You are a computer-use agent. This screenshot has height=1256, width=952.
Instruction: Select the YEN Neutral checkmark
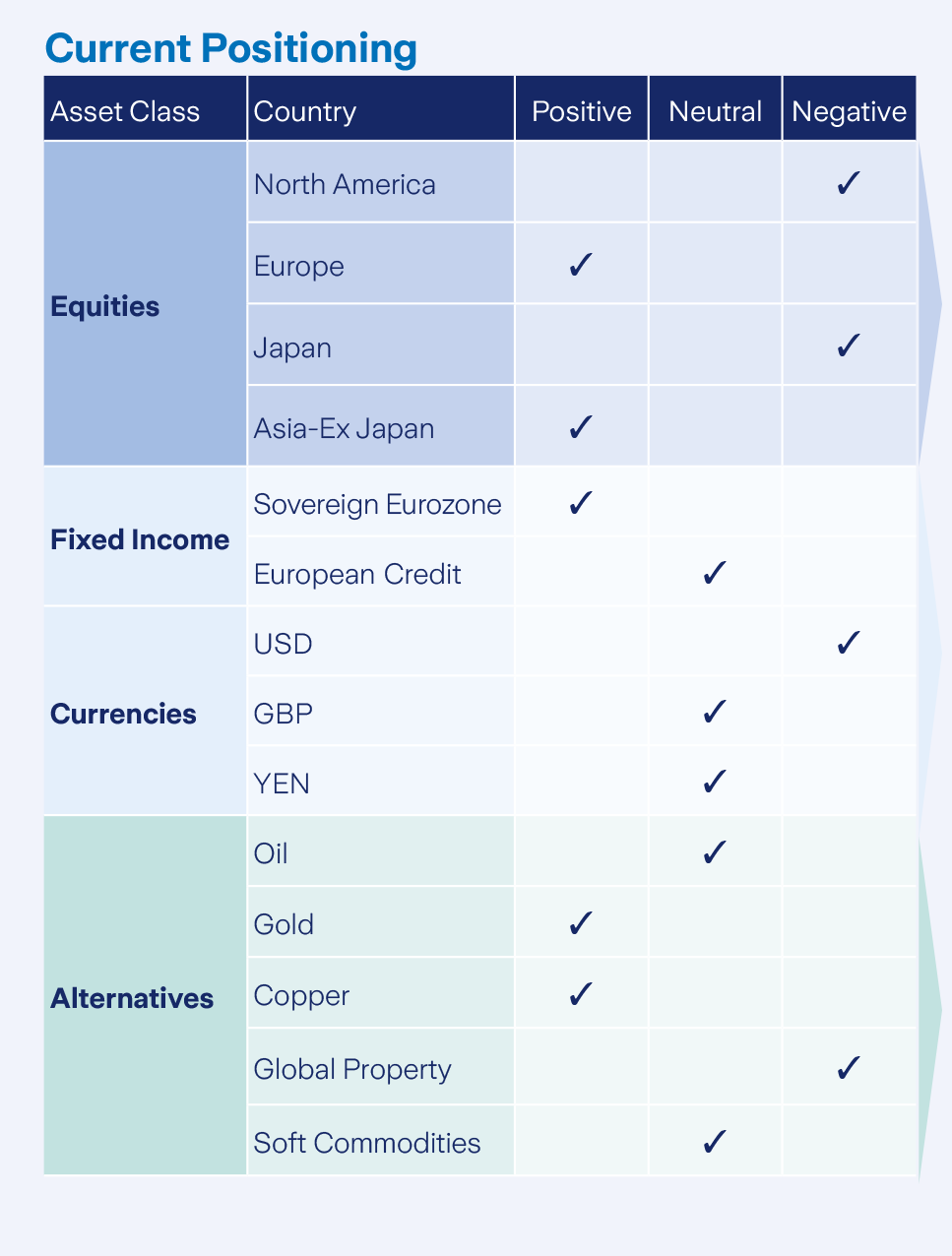click(x=715, y=782)
